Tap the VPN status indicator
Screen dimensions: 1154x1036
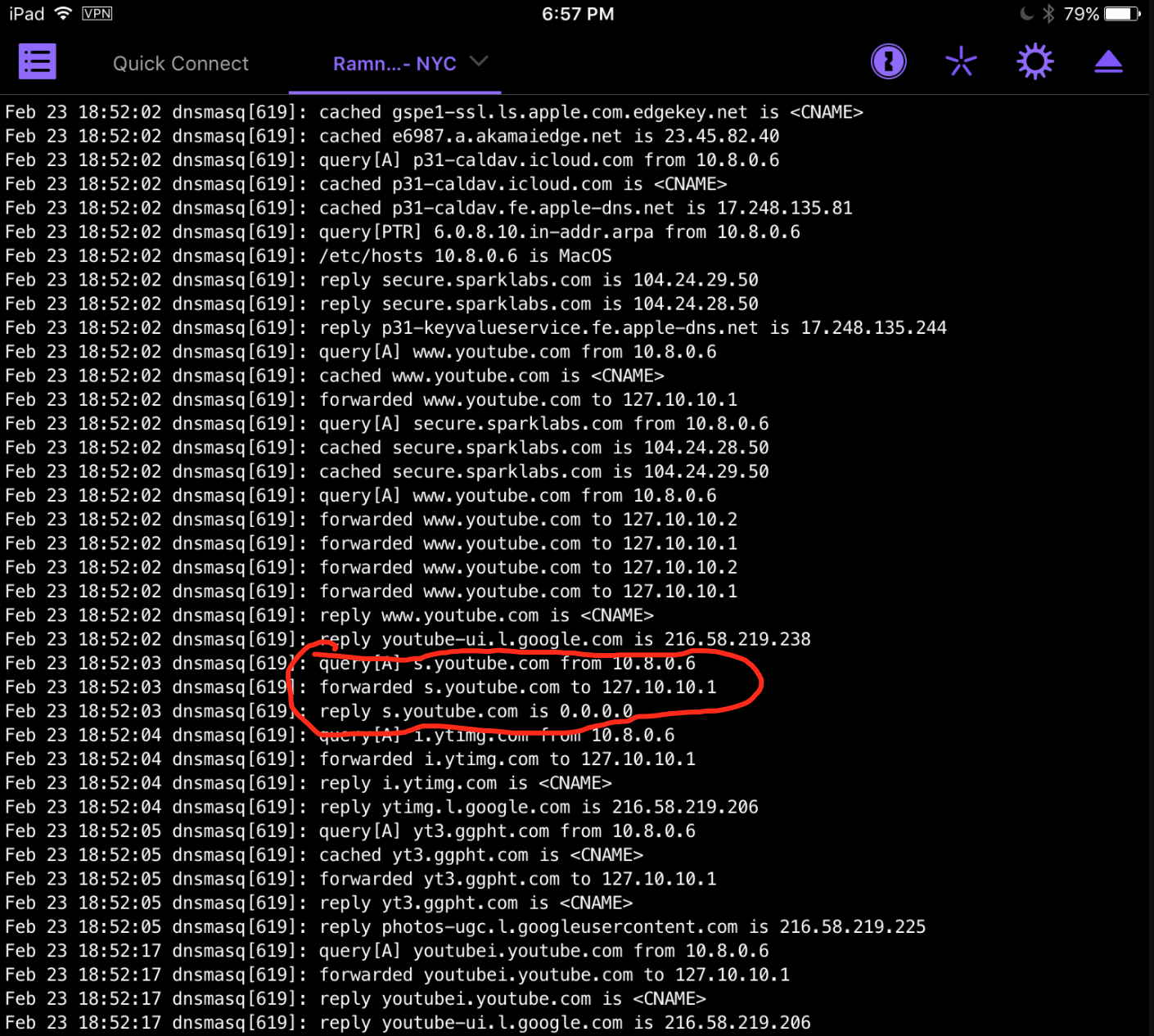[x=97, y=13]
